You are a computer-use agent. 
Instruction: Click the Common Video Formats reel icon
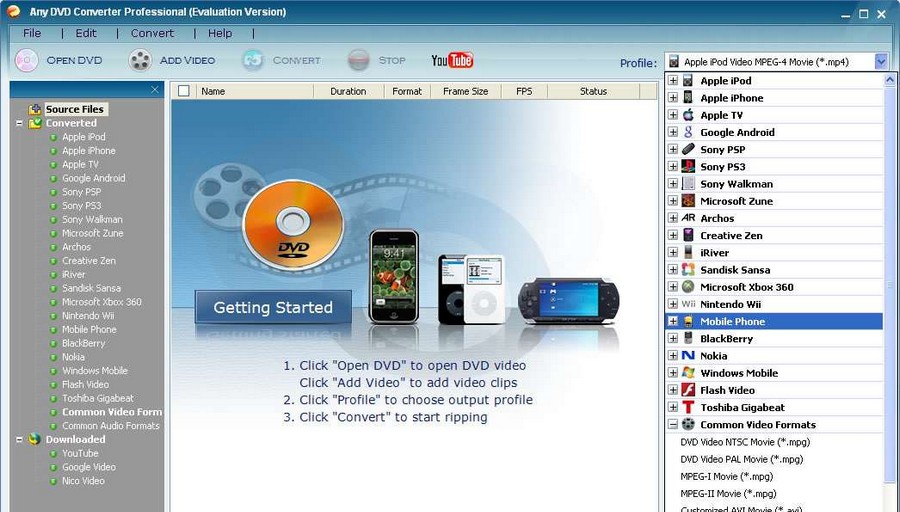tap(688, 425)
